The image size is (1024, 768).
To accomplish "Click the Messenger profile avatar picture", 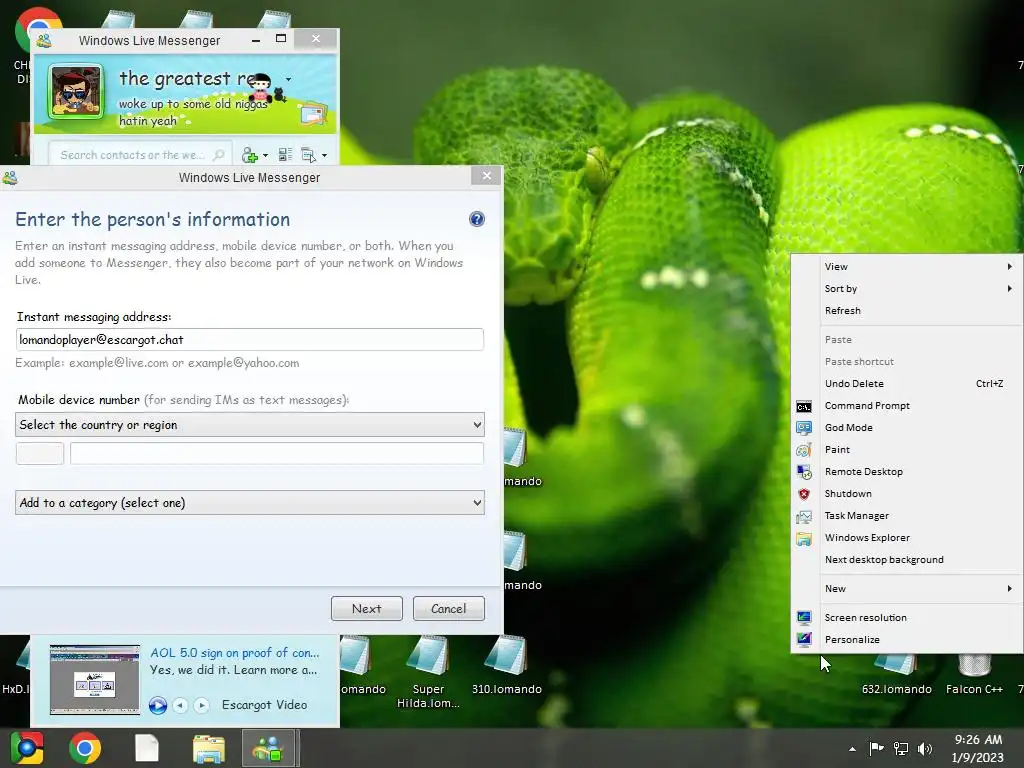I will click(76, 91).
